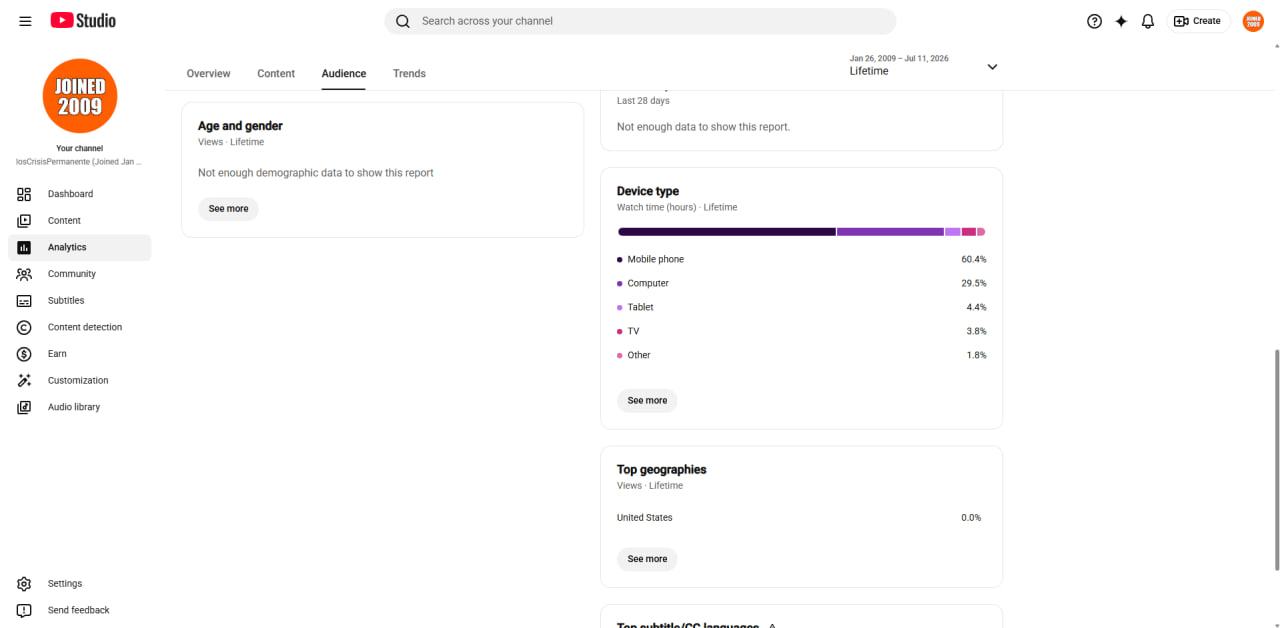The height and width of the screenshot is (628, 1280).
Task: Click the Jan 26, 2009 – Jul 11, 2026 date text
Action: pos(899,59)
